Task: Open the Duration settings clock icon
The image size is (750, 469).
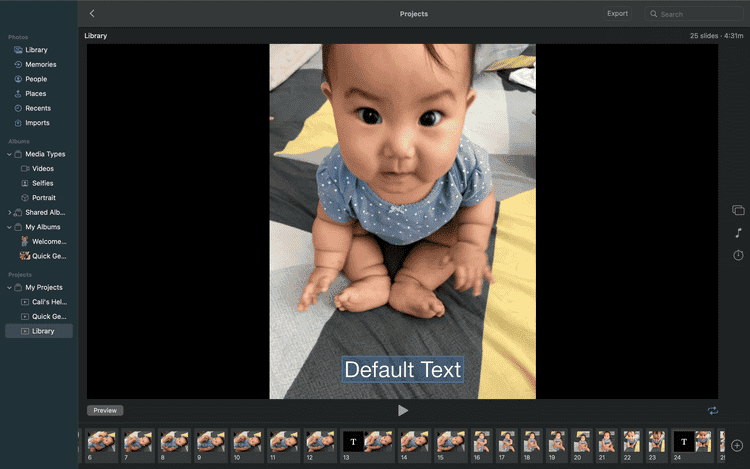Action: point(738,256)
